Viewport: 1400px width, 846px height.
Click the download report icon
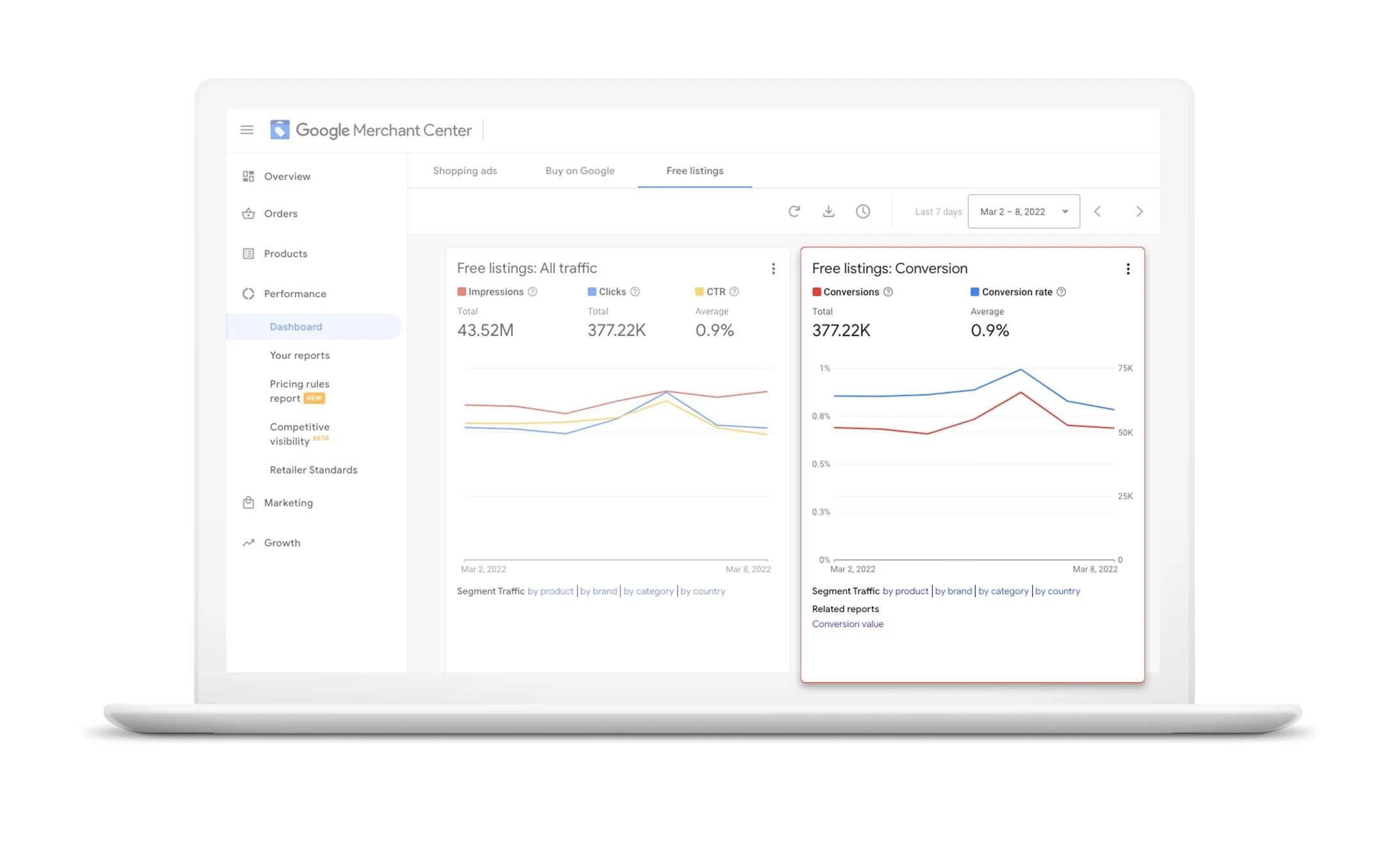pyautogui.click(x=828, y=211)
